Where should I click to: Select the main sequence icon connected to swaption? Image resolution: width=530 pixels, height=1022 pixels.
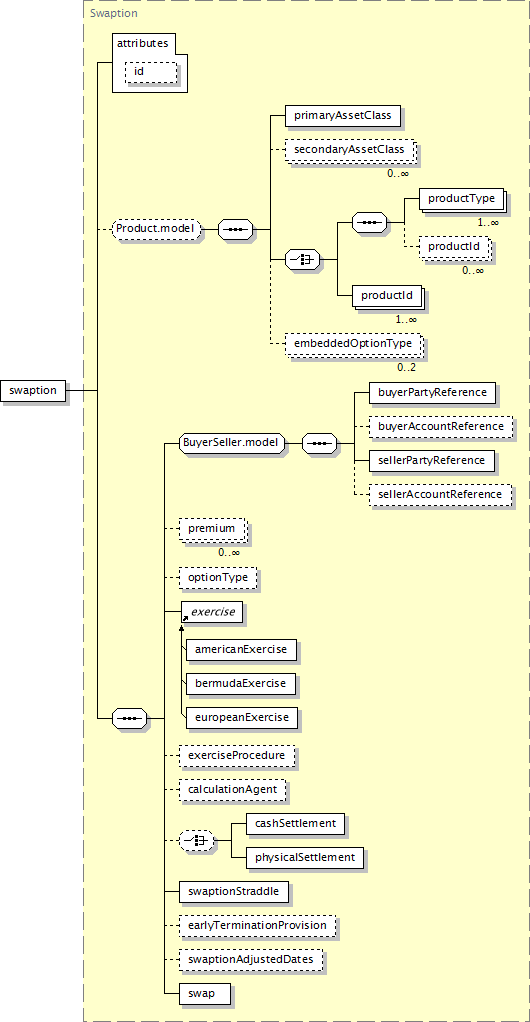129,719
